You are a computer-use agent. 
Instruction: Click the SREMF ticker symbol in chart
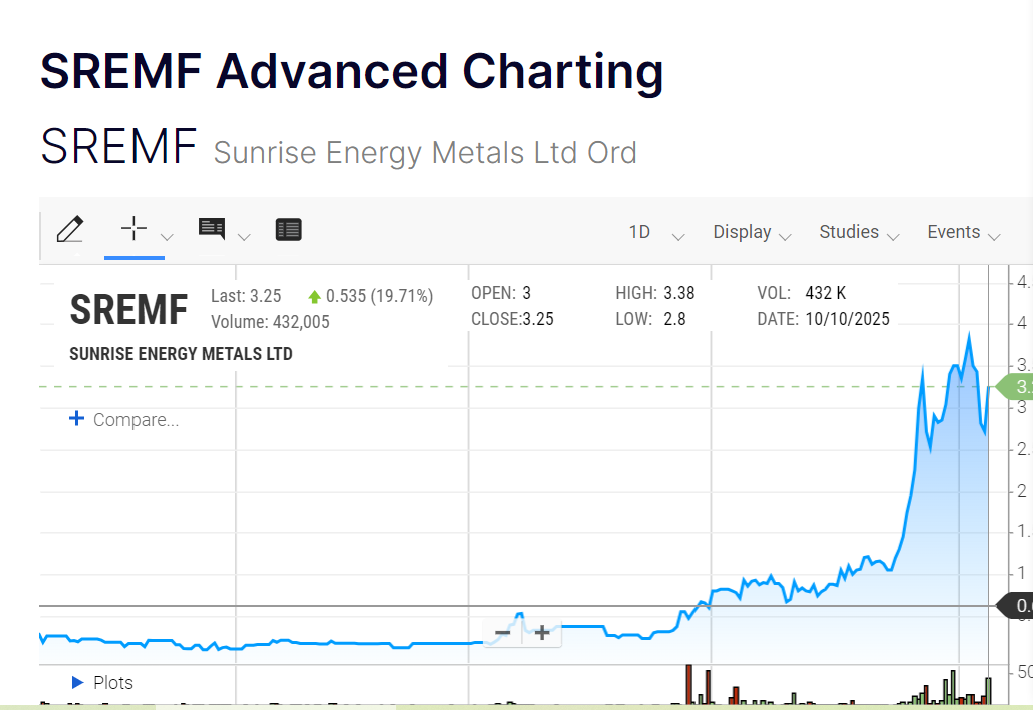tap(128, 310)
